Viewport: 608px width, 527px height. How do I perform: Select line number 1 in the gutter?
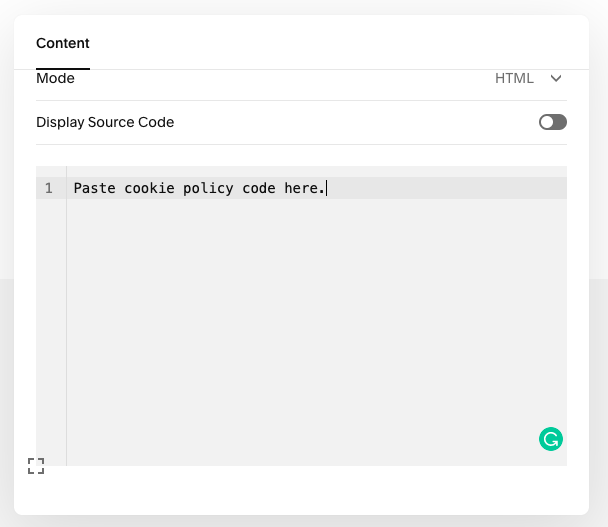coord(48,188)
